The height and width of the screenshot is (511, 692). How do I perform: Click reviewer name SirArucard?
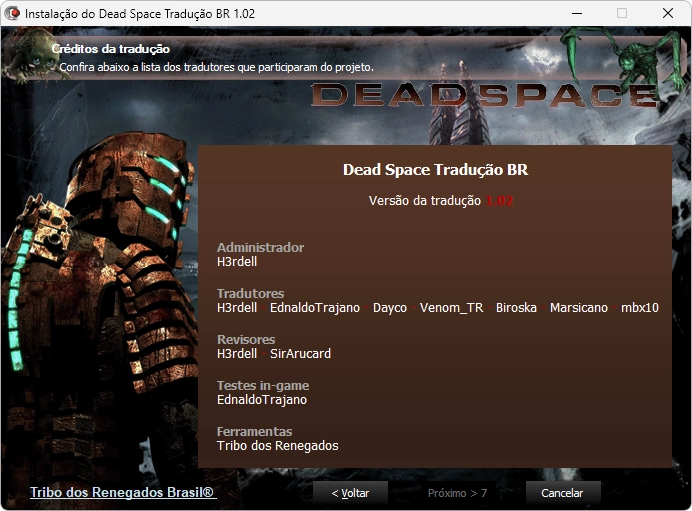pos(300,353)
